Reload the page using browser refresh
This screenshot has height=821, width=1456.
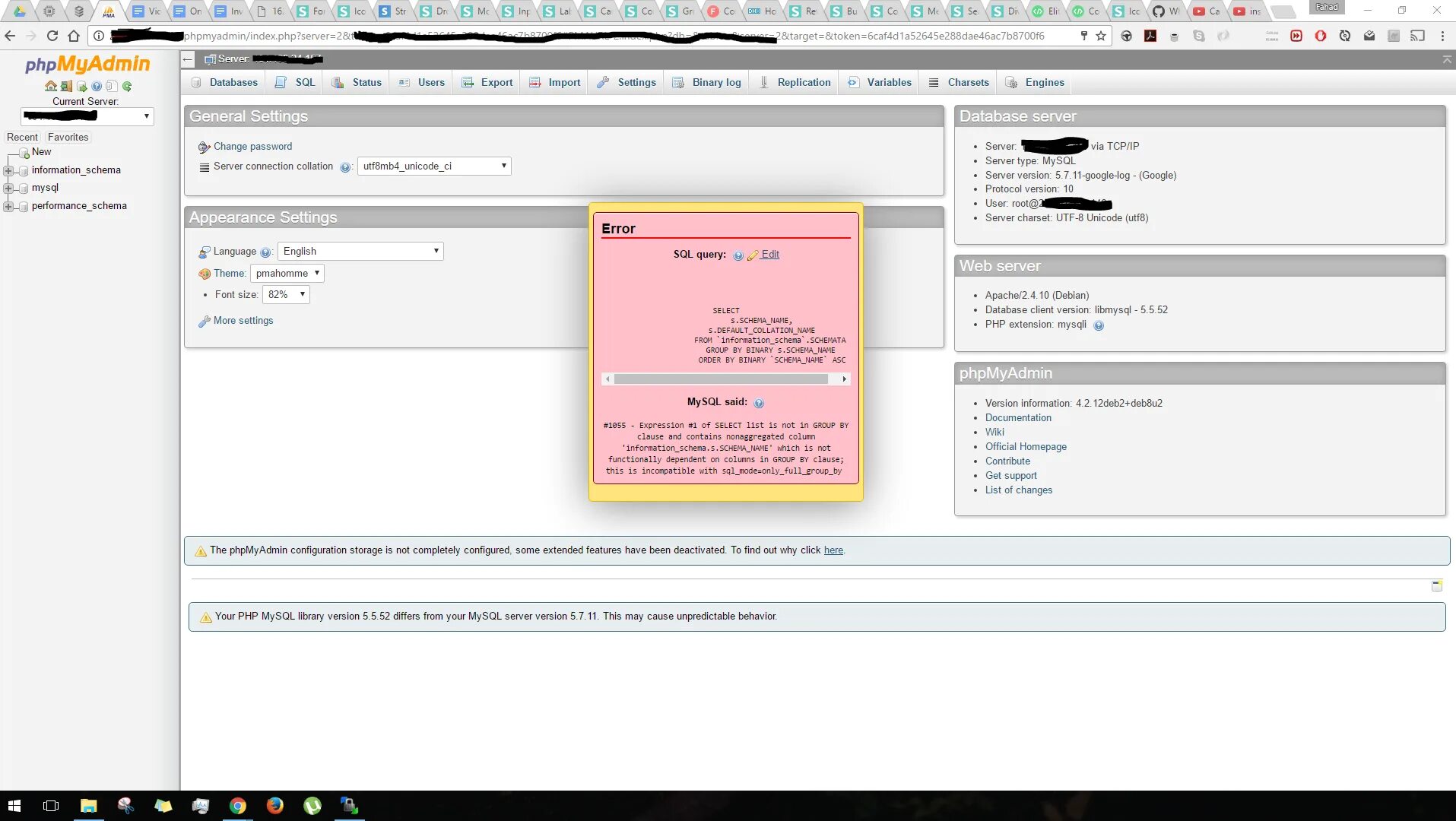[x=52, y=36]
